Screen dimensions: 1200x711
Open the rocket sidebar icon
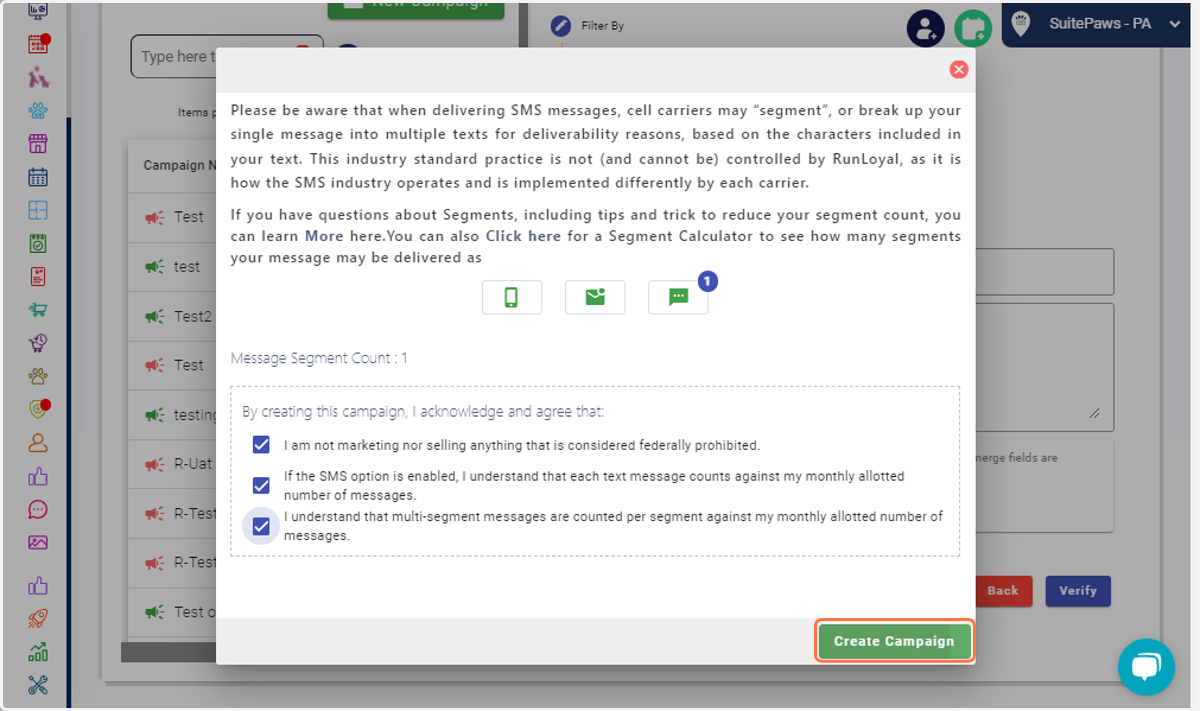coord(38,619)
